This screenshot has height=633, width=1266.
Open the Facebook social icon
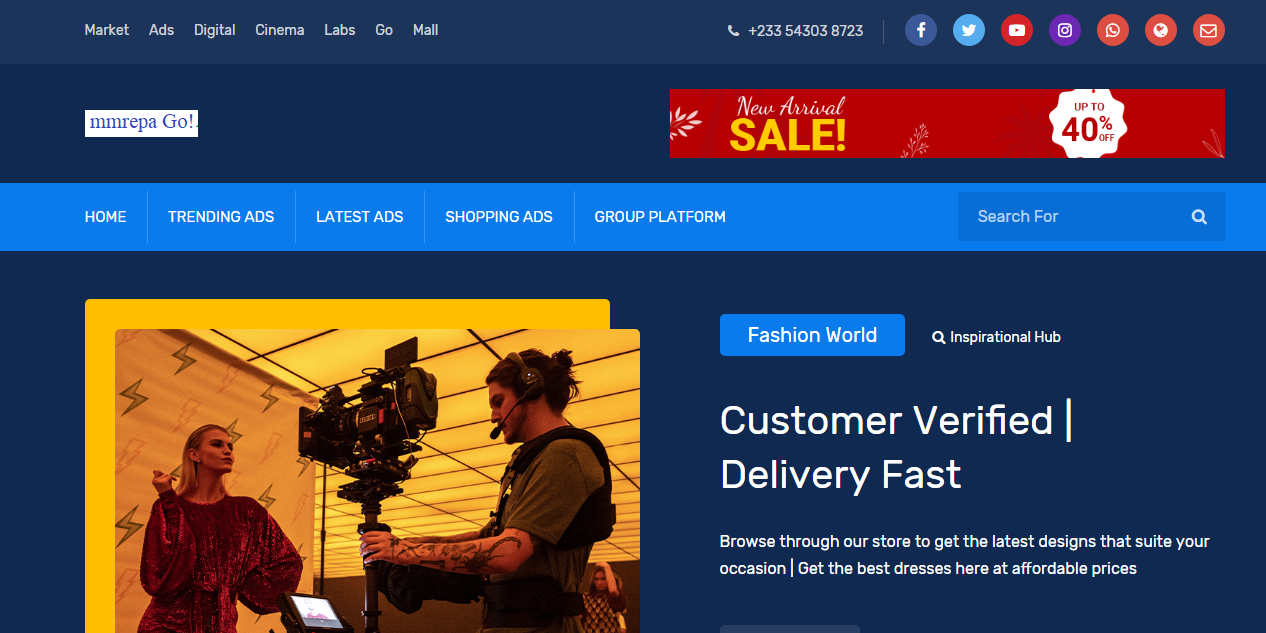[x=920, y=30]
